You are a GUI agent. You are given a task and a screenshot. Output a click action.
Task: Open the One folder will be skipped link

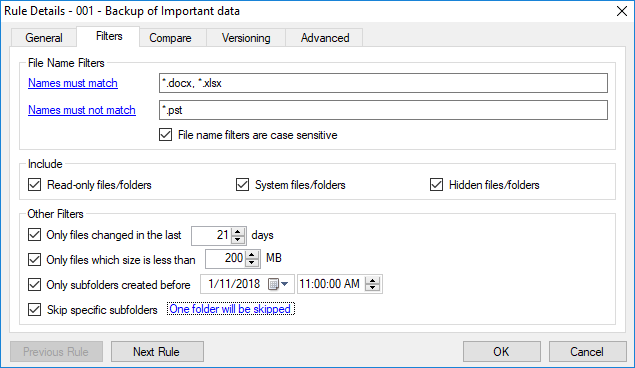click(230, 309)
